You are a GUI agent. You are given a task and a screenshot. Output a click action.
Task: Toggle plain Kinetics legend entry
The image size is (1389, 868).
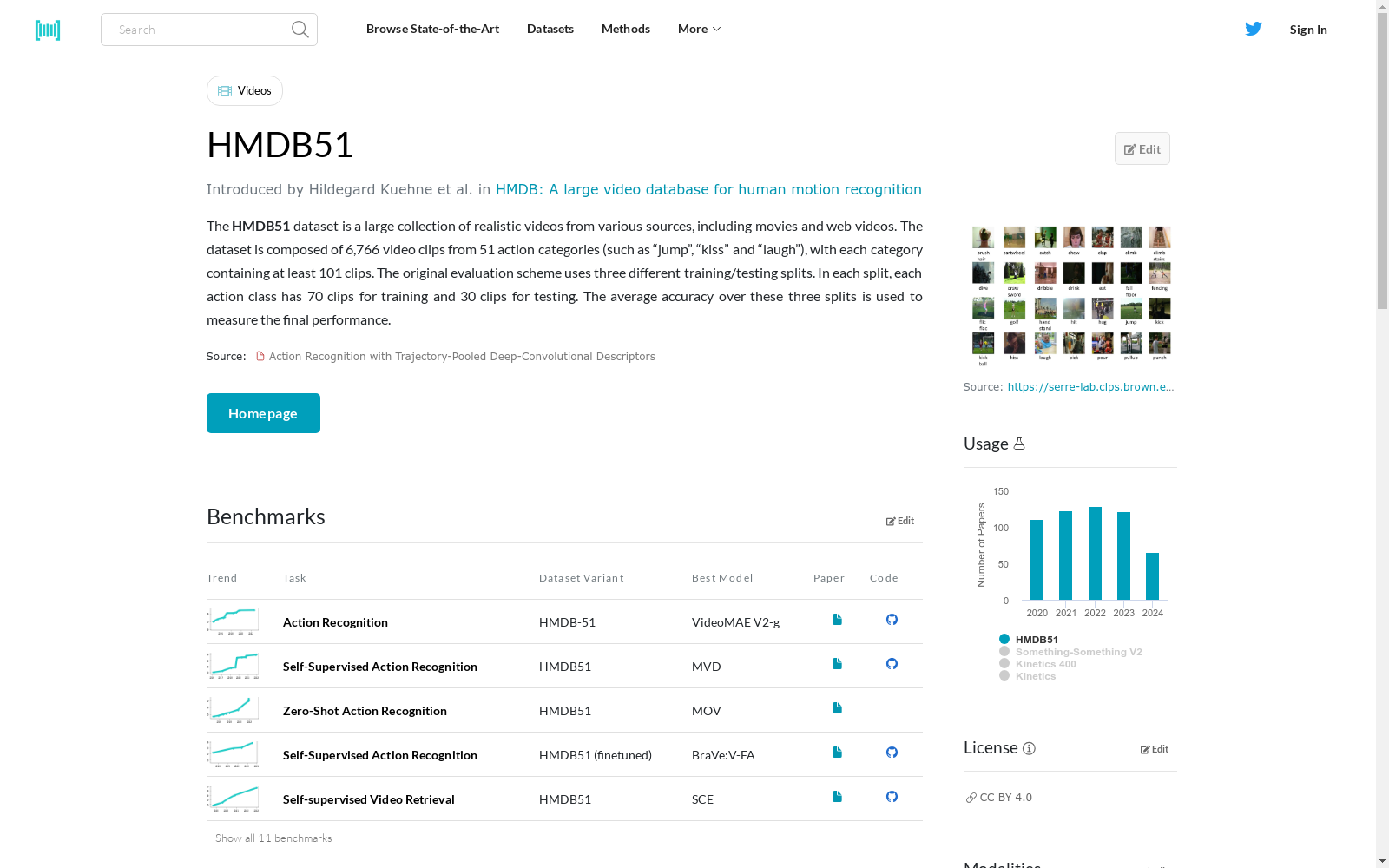[1028, 676]
